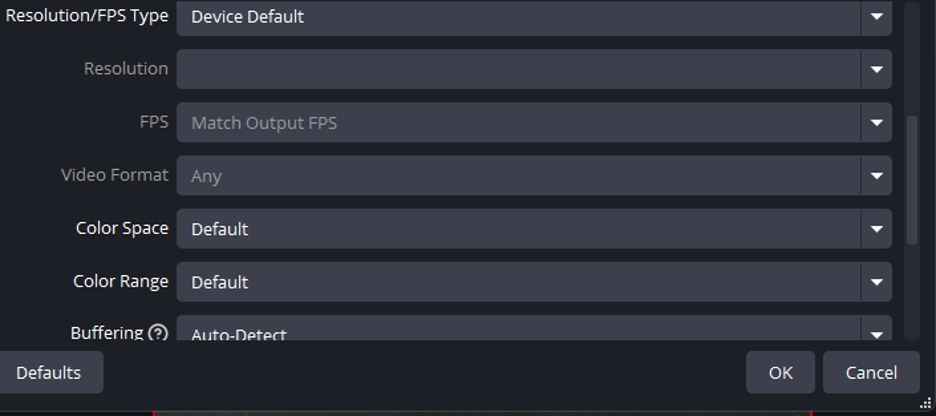
Task: Click the window resize grip corner
Action: point(925,403)
